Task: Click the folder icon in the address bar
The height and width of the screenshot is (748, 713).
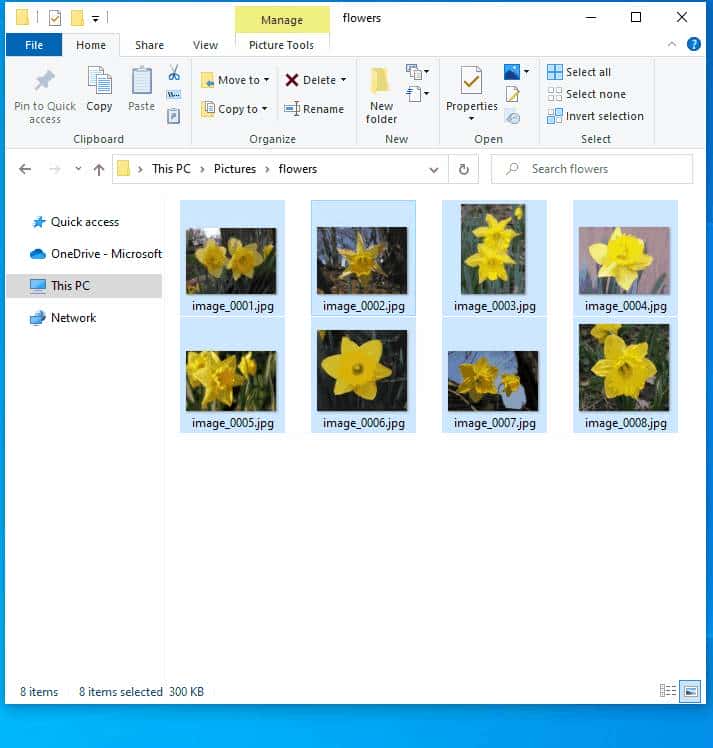Action: [124, 168]
